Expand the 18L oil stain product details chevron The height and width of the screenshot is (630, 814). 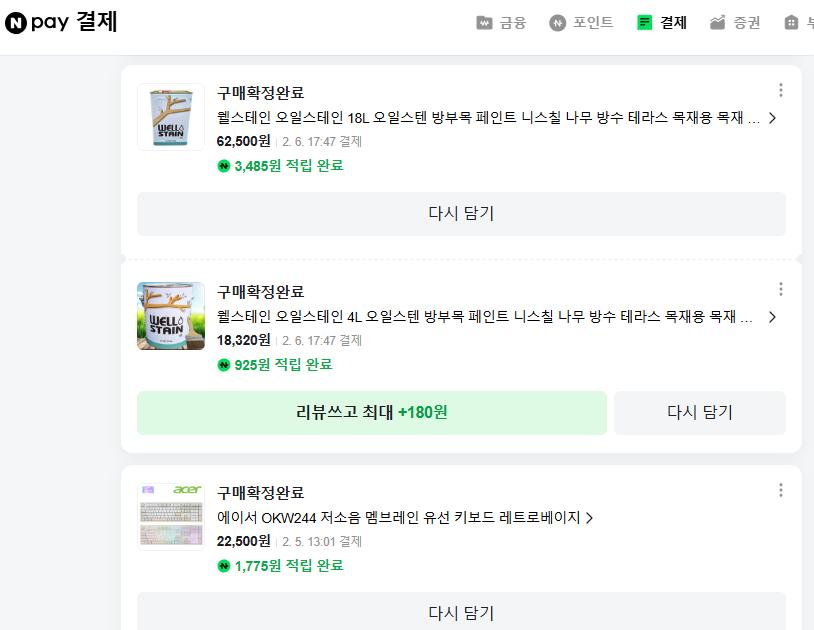(x=770, y=118)
